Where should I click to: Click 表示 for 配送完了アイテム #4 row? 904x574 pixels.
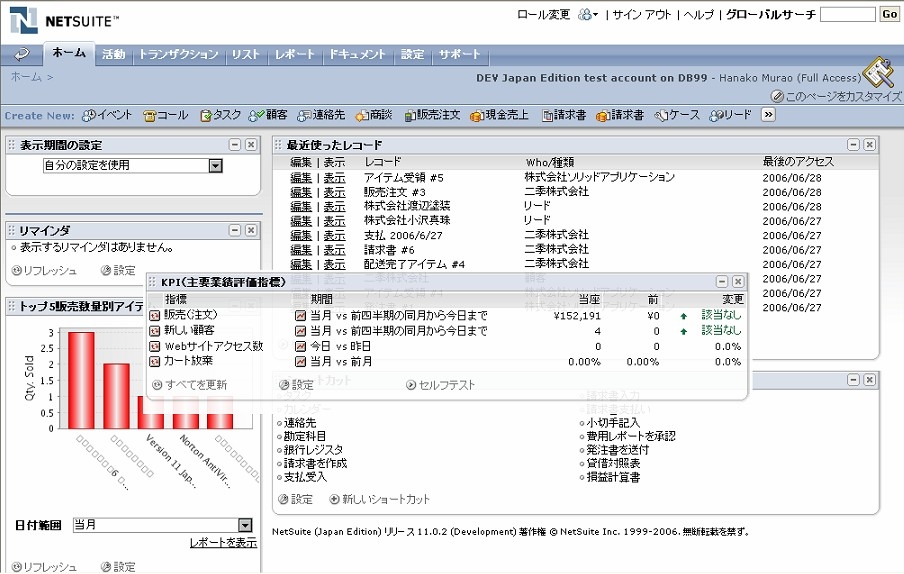[x=334, y=265]
